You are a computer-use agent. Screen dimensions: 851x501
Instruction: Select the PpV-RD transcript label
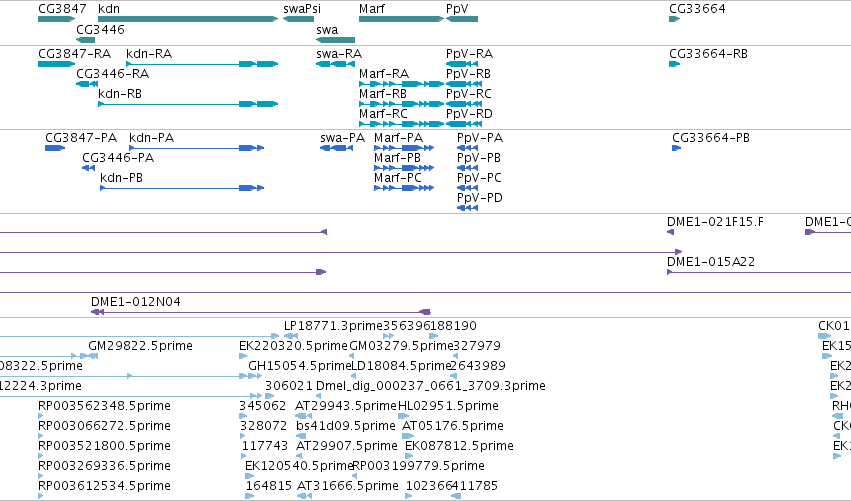(469, 114)
